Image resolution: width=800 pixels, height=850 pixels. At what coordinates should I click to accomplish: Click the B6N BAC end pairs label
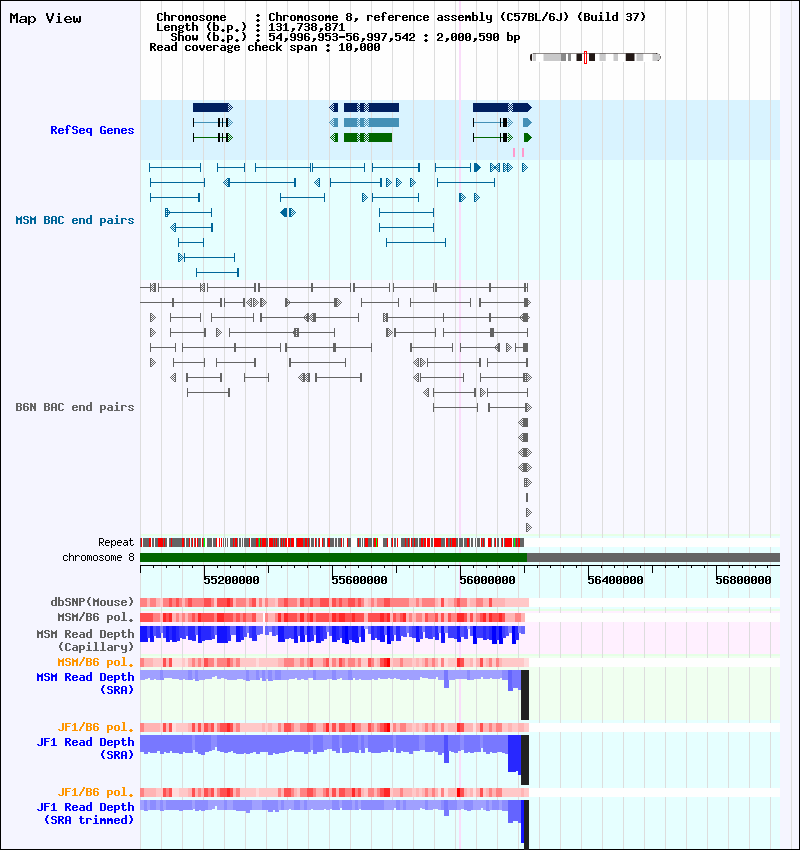[75, 407]
